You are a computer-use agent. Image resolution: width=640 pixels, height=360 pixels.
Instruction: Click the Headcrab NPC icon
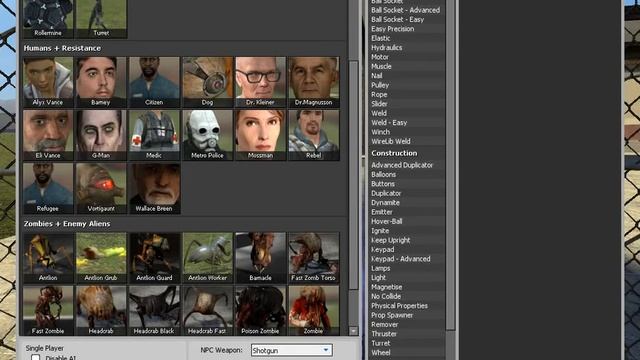click(101, 311)
